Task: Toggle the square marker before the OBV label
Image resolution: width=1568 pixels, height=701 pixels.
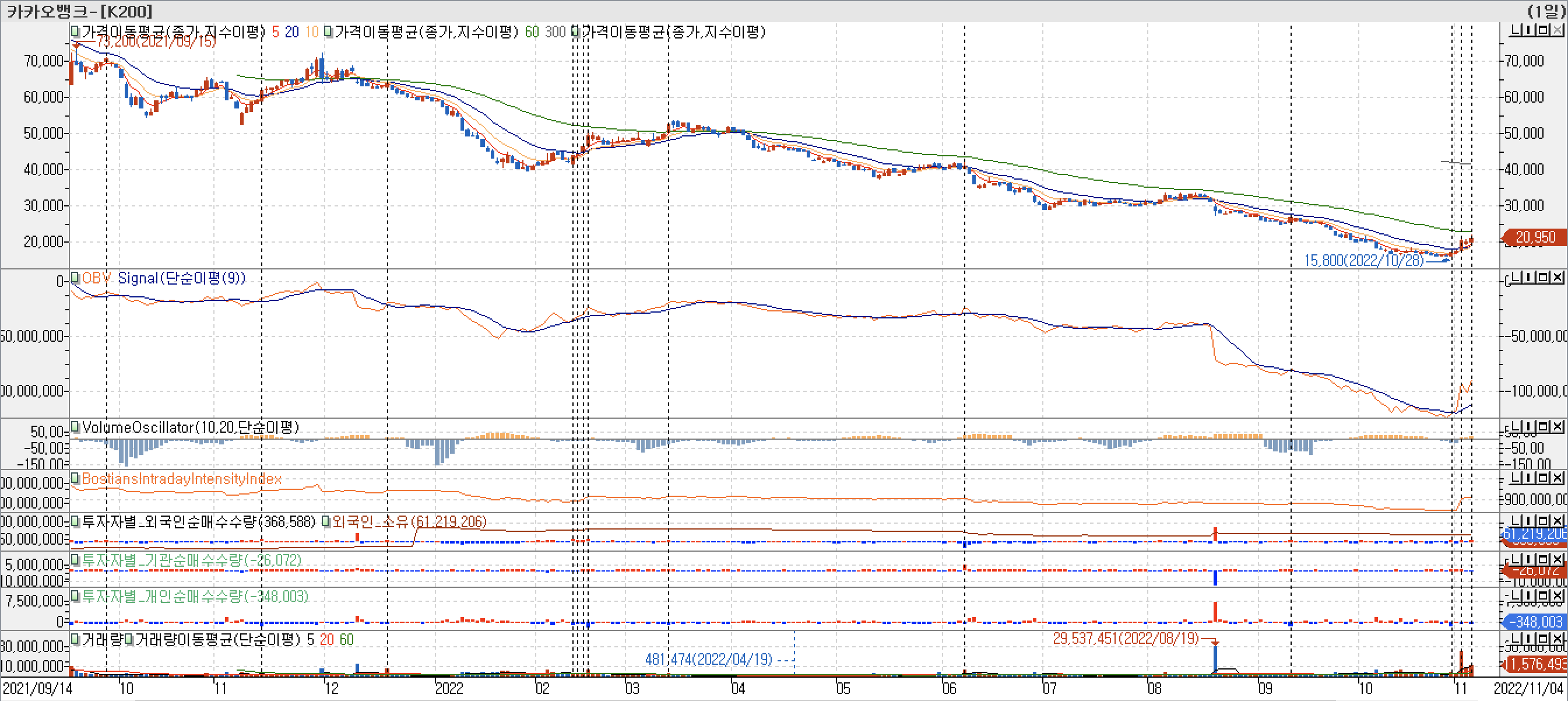Action: pyautogui.click(x=75, y=278)
